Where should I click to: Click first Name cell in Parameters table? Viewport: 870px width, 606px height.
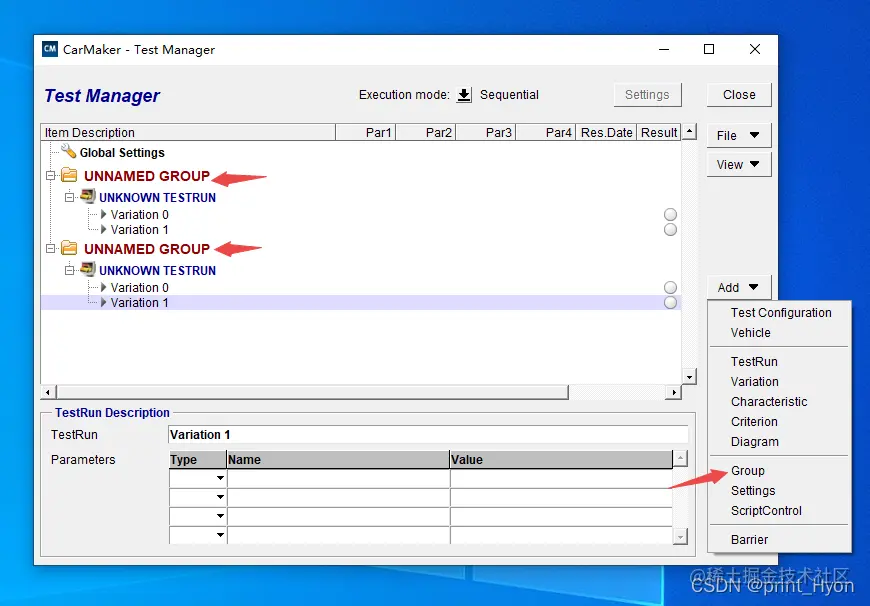[338, 478]
